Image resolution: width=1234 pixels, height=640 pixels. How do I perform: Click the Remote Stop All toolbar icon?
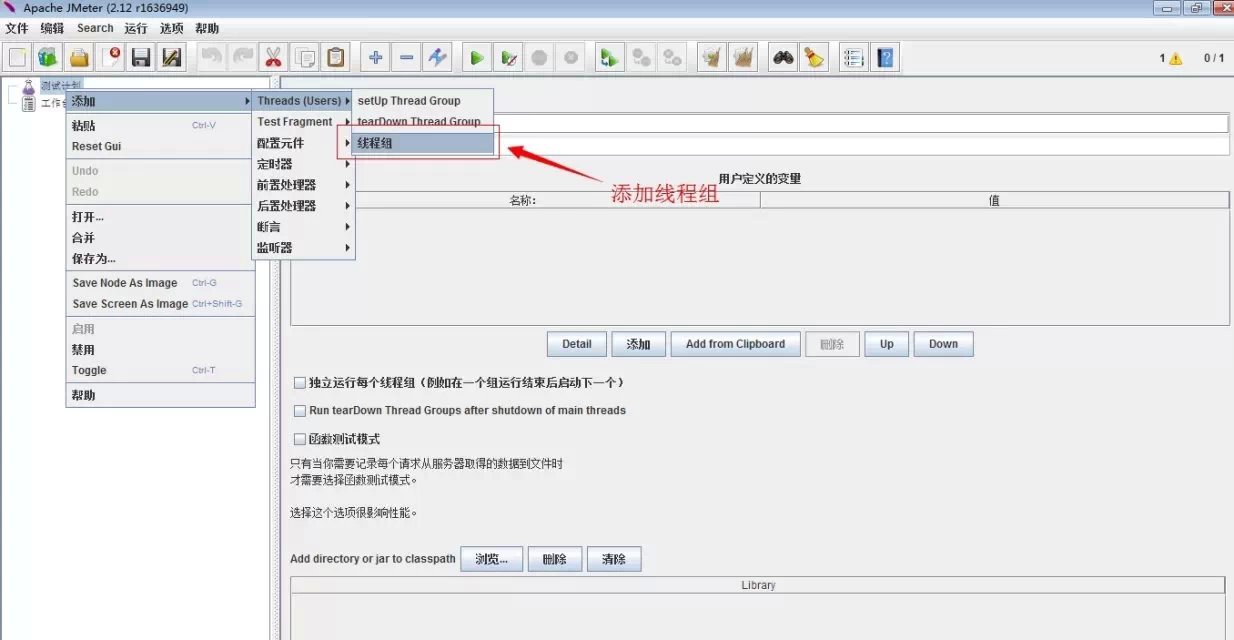pyautogui.click(x=641, y=58)
